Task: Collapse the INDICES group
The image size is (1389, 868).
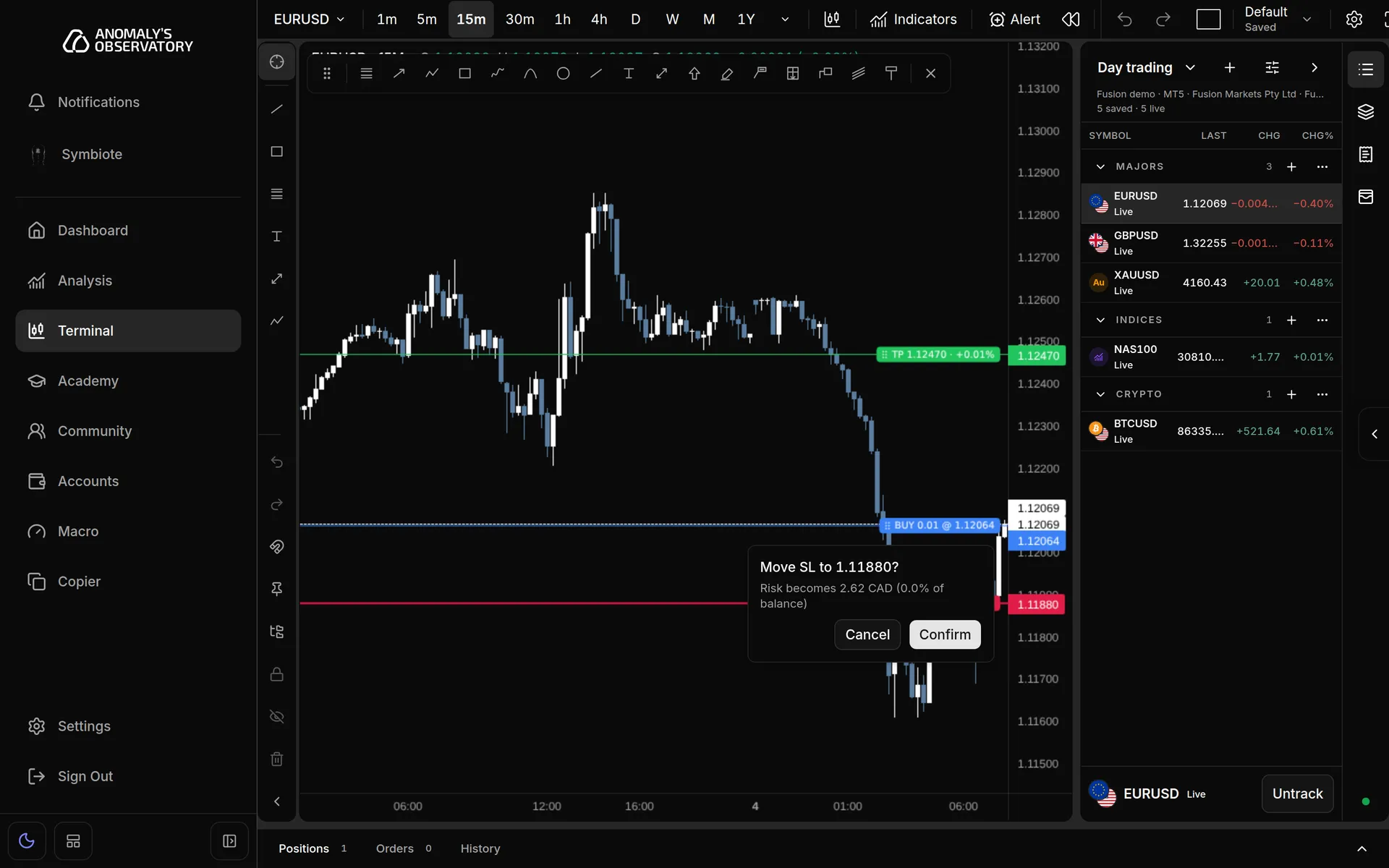Action: 1100,320
